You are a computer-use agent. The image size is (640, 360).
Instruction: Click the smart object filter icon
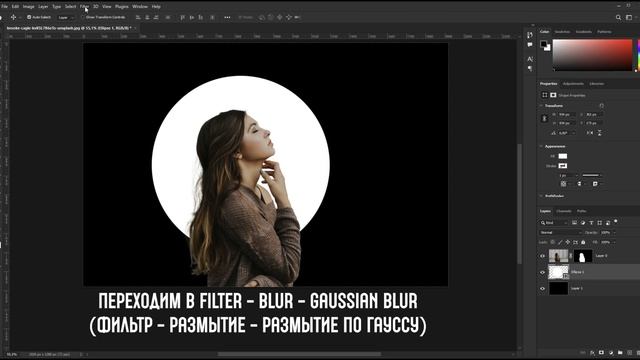tap(607, 223)
